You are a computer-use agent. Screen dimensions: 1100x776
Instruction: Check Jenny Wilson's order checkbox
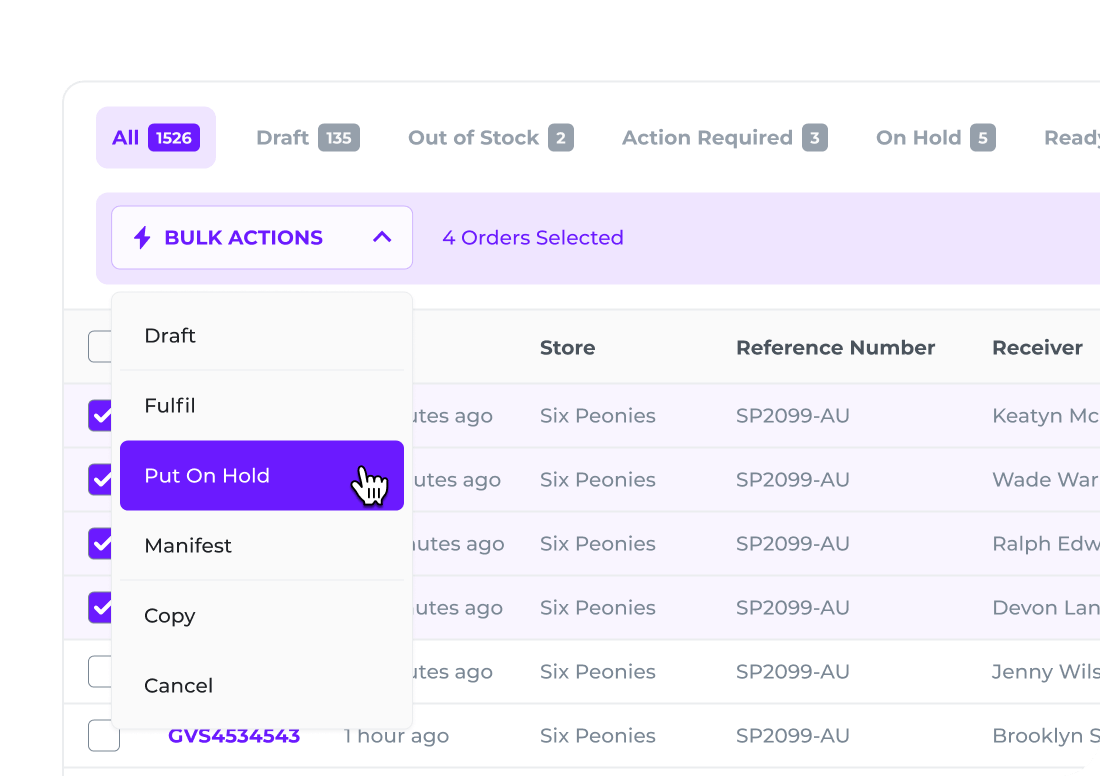104,671
